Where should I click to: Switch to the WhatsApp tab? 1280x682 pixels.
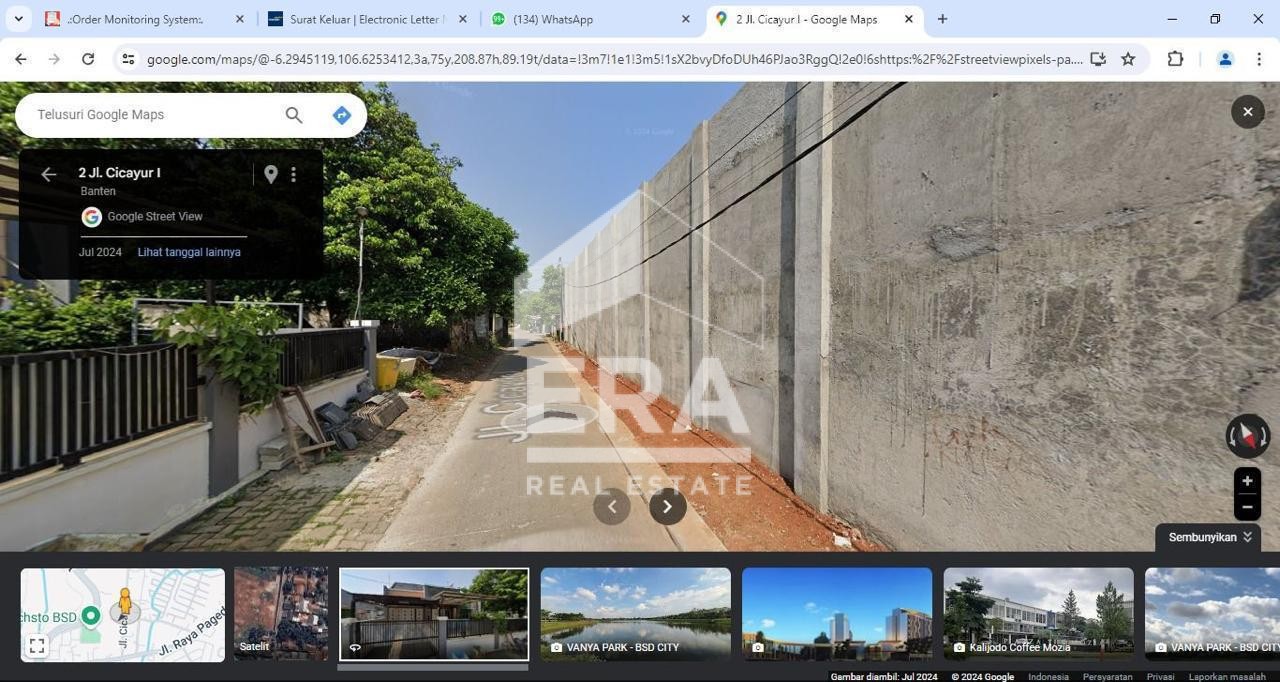591,19
